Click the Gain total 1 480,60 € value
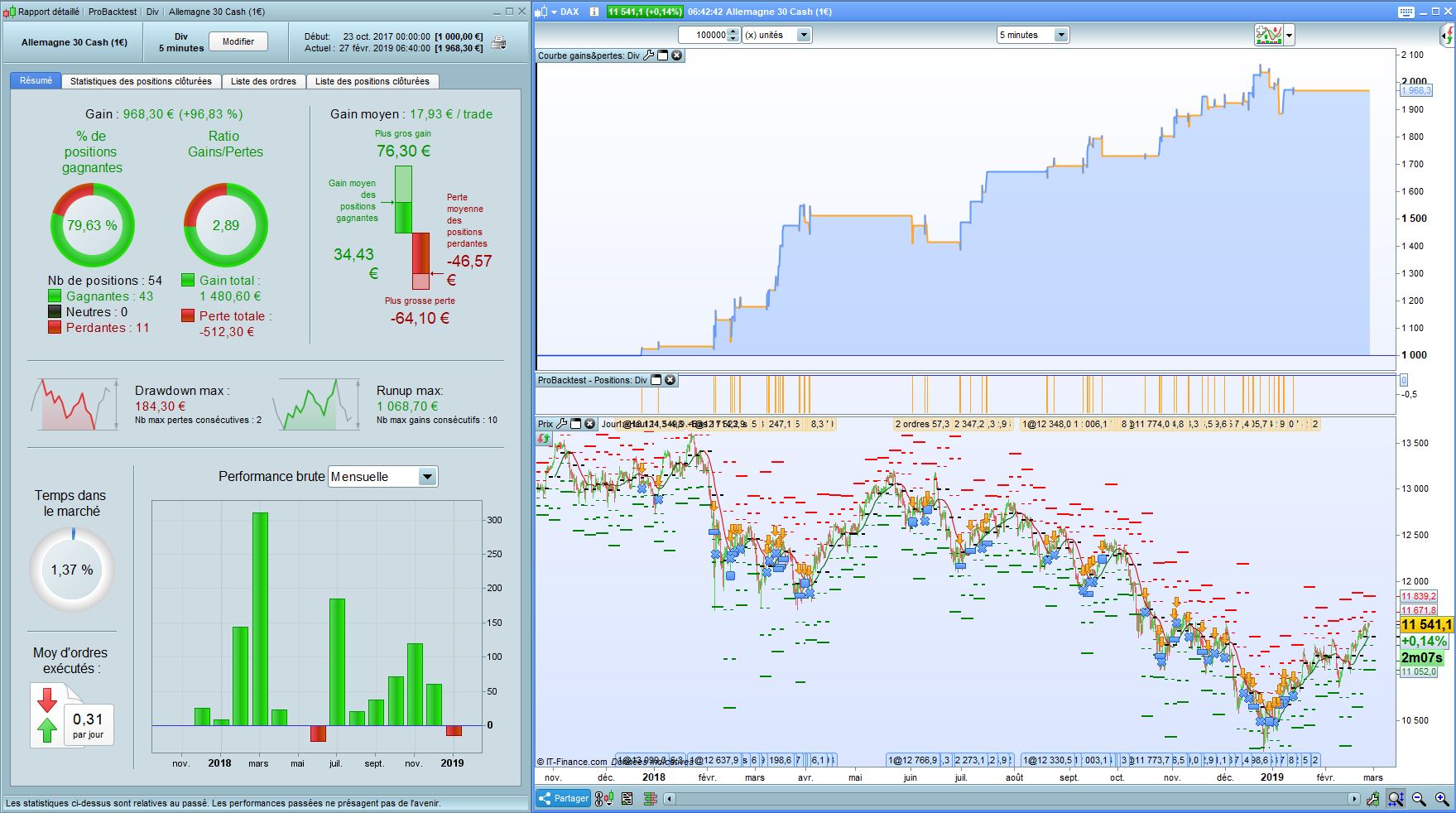The height and width of the screenshot is (813, 1456). (x=230, y=296)
